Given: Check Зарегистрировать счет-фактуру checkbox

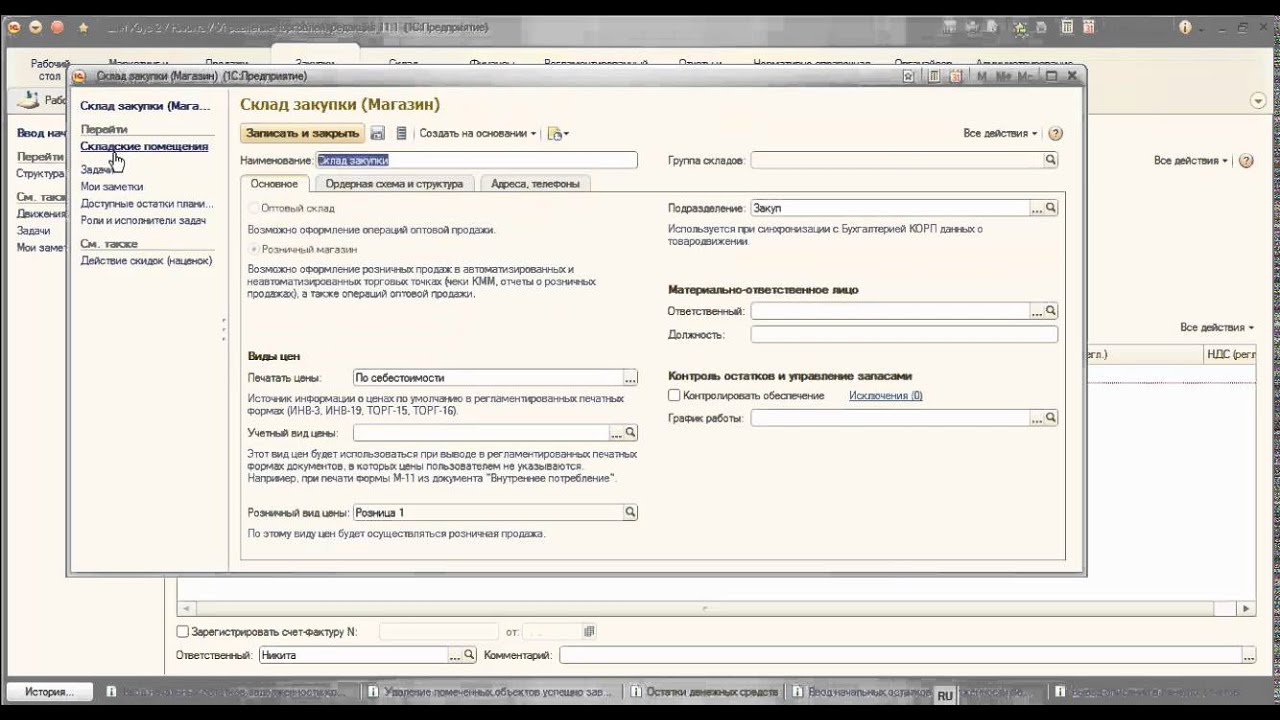Looking at the screenshot, I should pos(182,632).
